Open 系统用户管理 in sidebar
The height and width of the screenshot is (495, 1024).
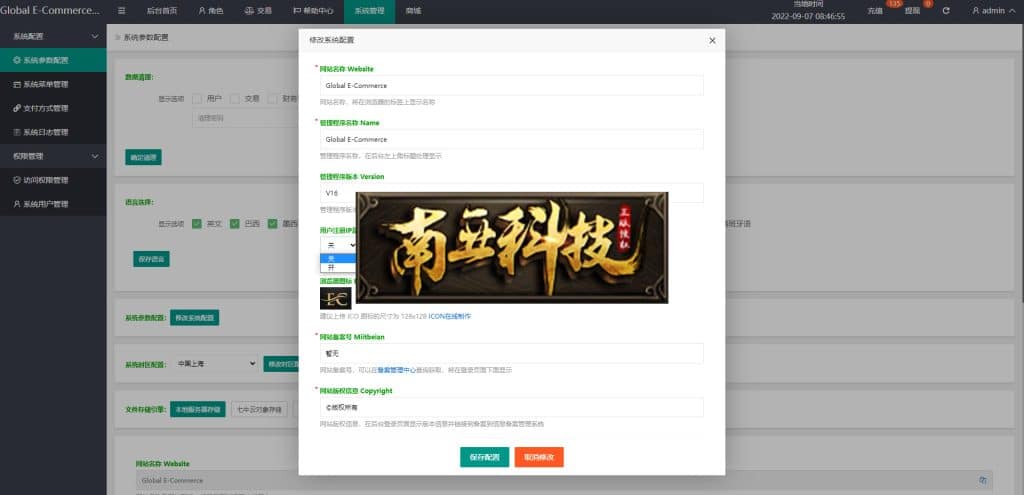[x=53, y=204]
